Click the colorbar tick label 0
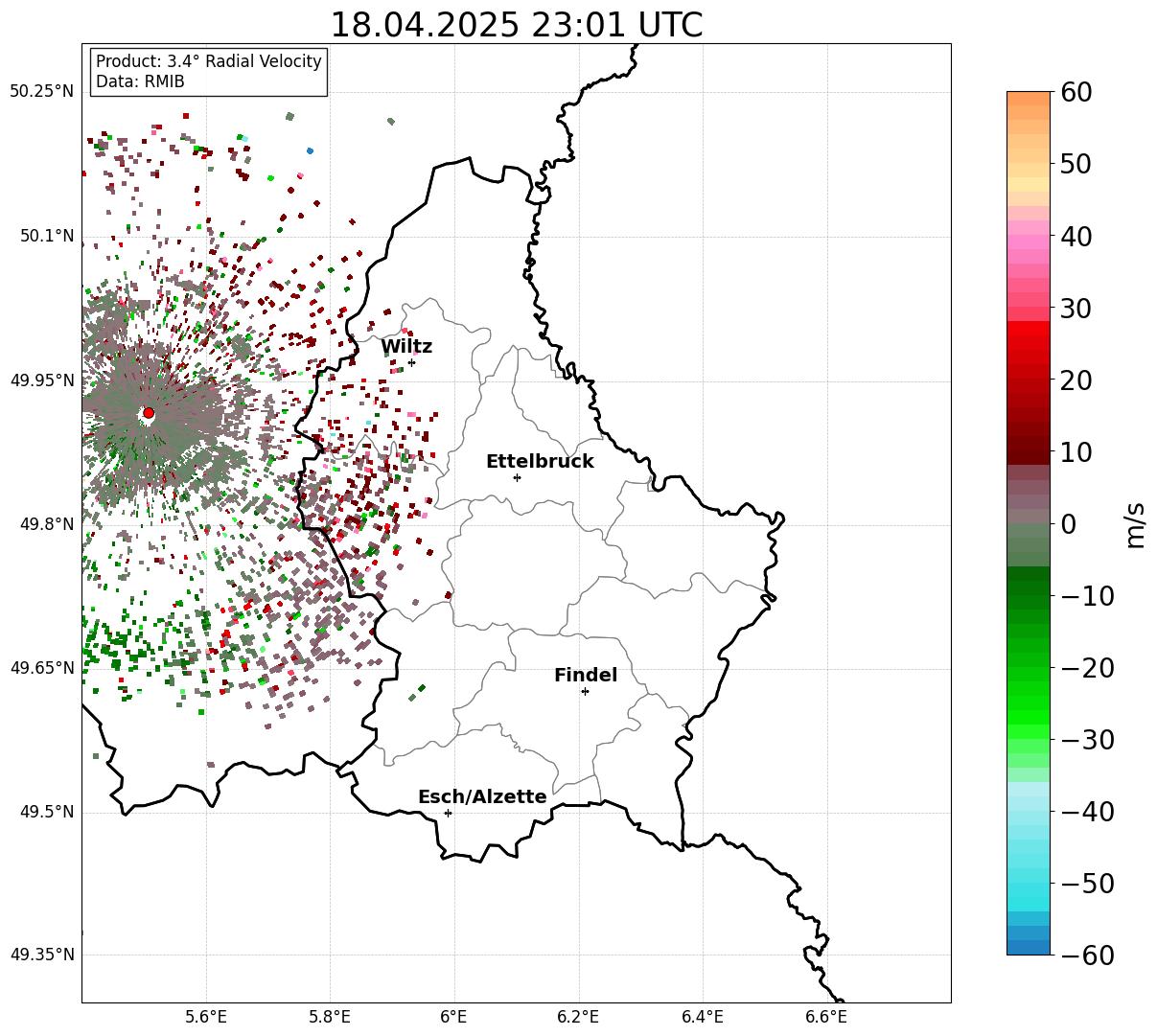The image size is (1157, 1036). [1067, 524]
